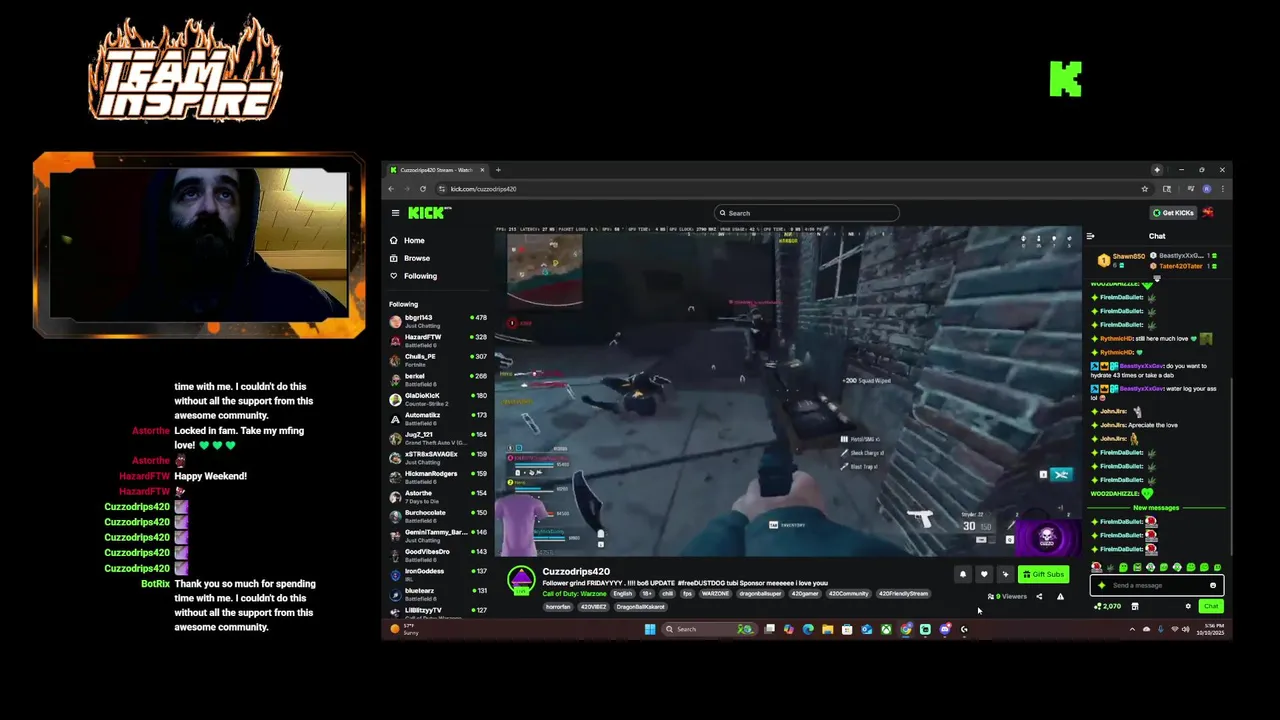Expand the gift leaderboard chevron under Shawn850
1280x720 pixels.
click(x=1157, y=278)
